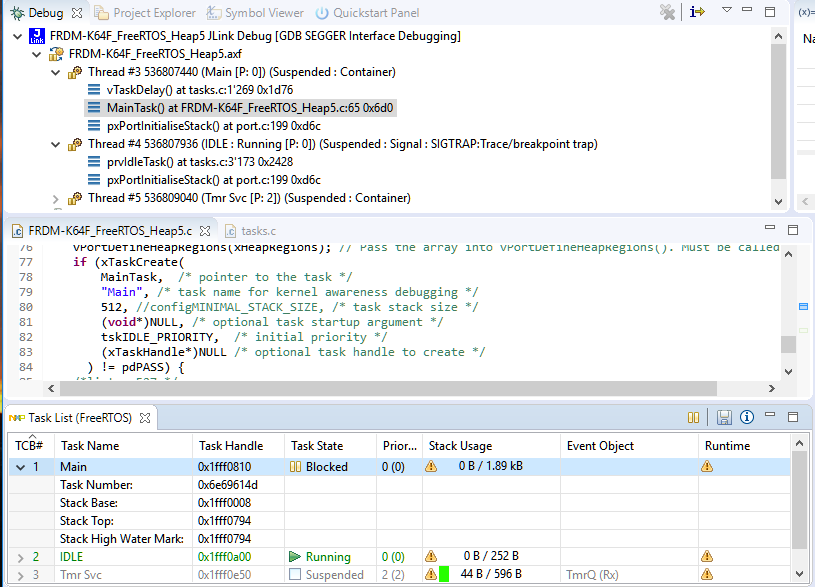The image size is (815, 587).
Task: Collapse Thread #3 Main node
Action: point(56,72)
